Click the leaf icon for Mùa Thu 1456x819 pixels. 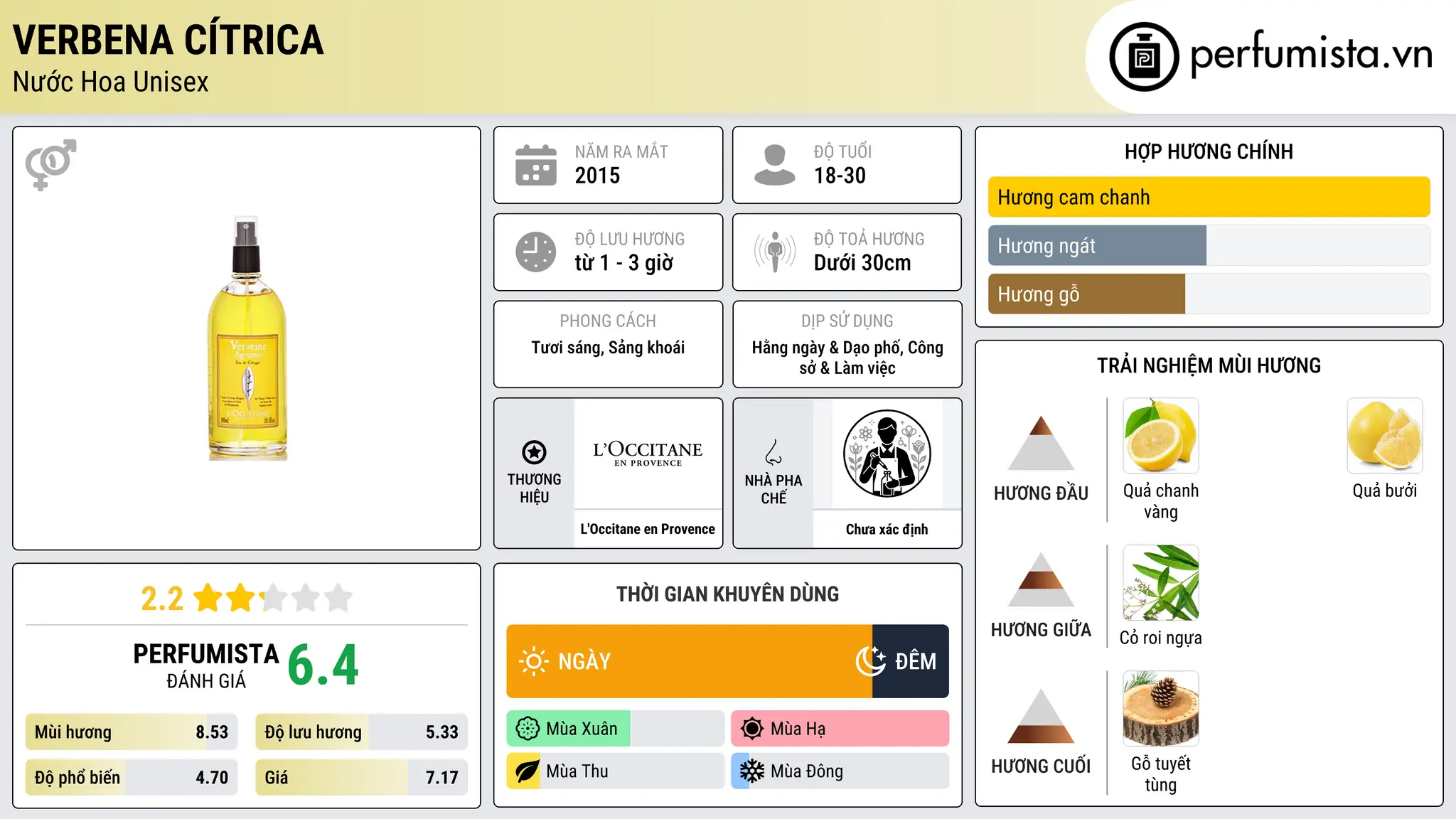pos(528,771)
